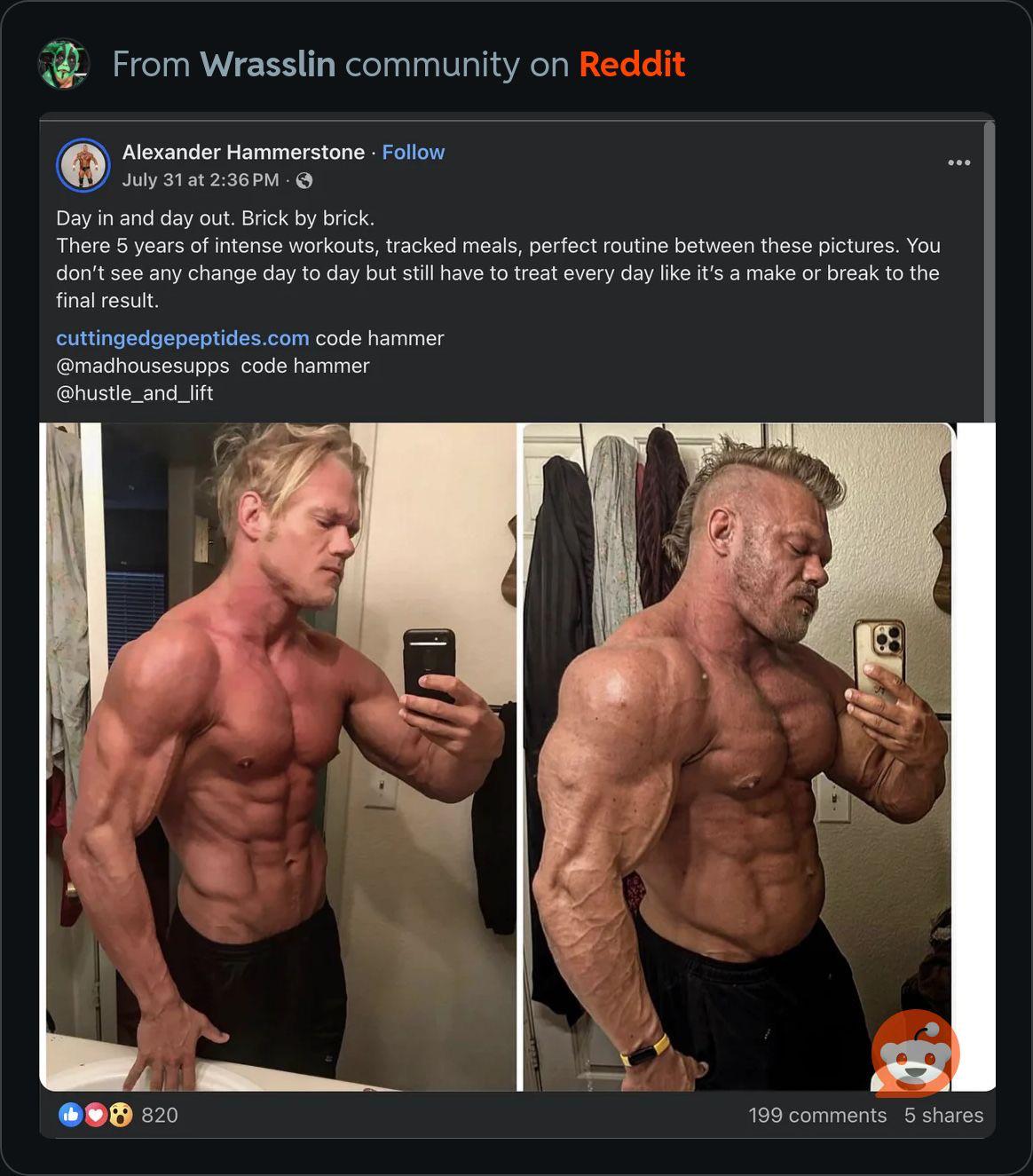Open the right after photo
The width and height of the screenshot is (1033, 1176).
pos(738,757)
